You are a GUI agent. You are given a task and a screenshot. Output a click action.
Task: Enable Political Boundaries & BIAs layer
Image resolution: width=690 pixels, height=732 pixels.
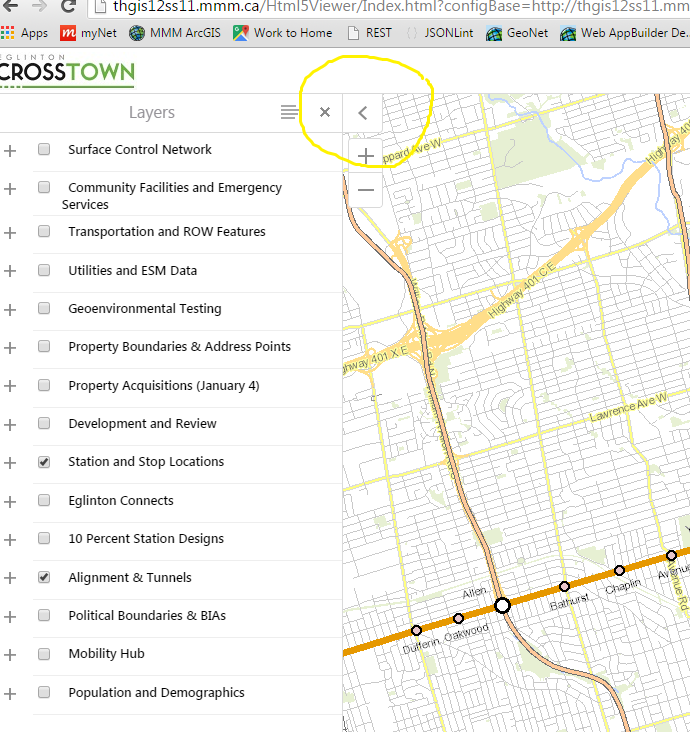(44, 615)
